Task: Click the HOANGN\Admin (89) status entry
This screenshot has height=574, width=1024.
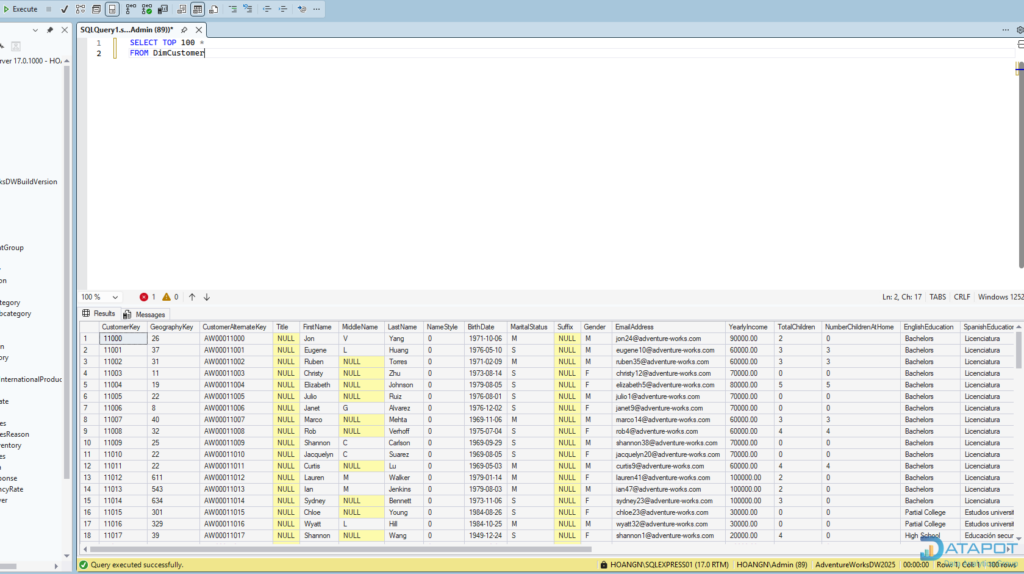Action: pyautogui.click(x=771, y=565)
